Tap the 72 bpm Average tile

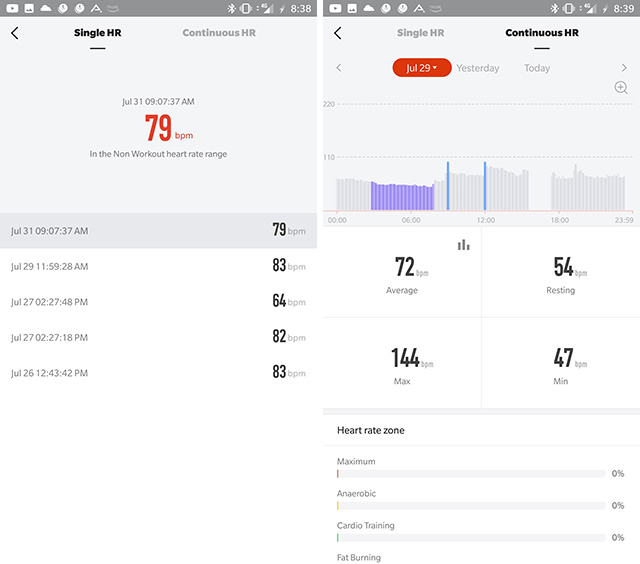point(402,272)
